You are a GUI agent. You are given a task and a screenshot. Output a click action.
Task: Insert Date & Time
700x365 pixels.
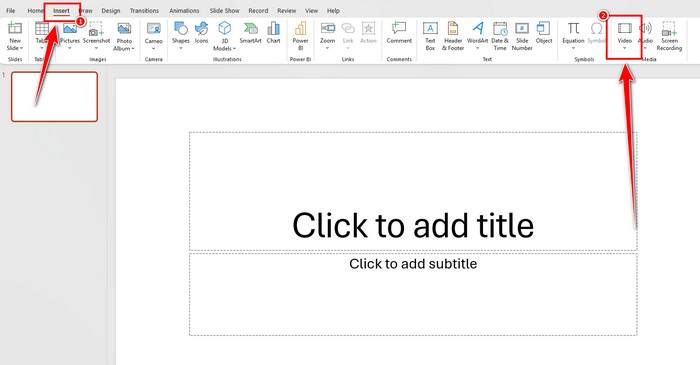pos(500,36)
